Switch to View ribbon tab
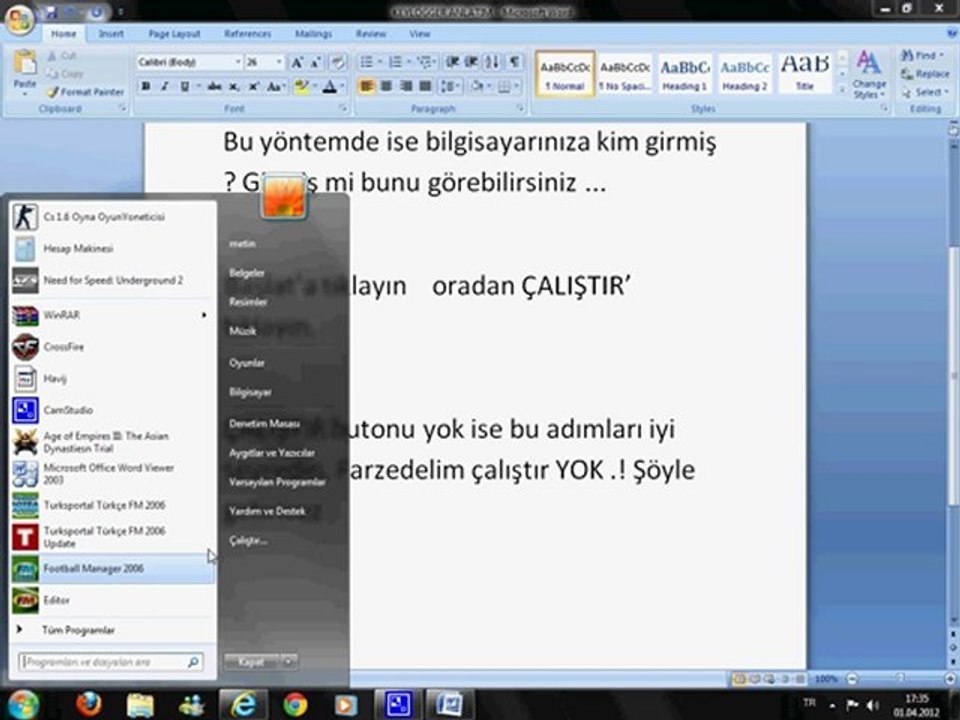The image size is (960, 720). [x=419, y=34]
